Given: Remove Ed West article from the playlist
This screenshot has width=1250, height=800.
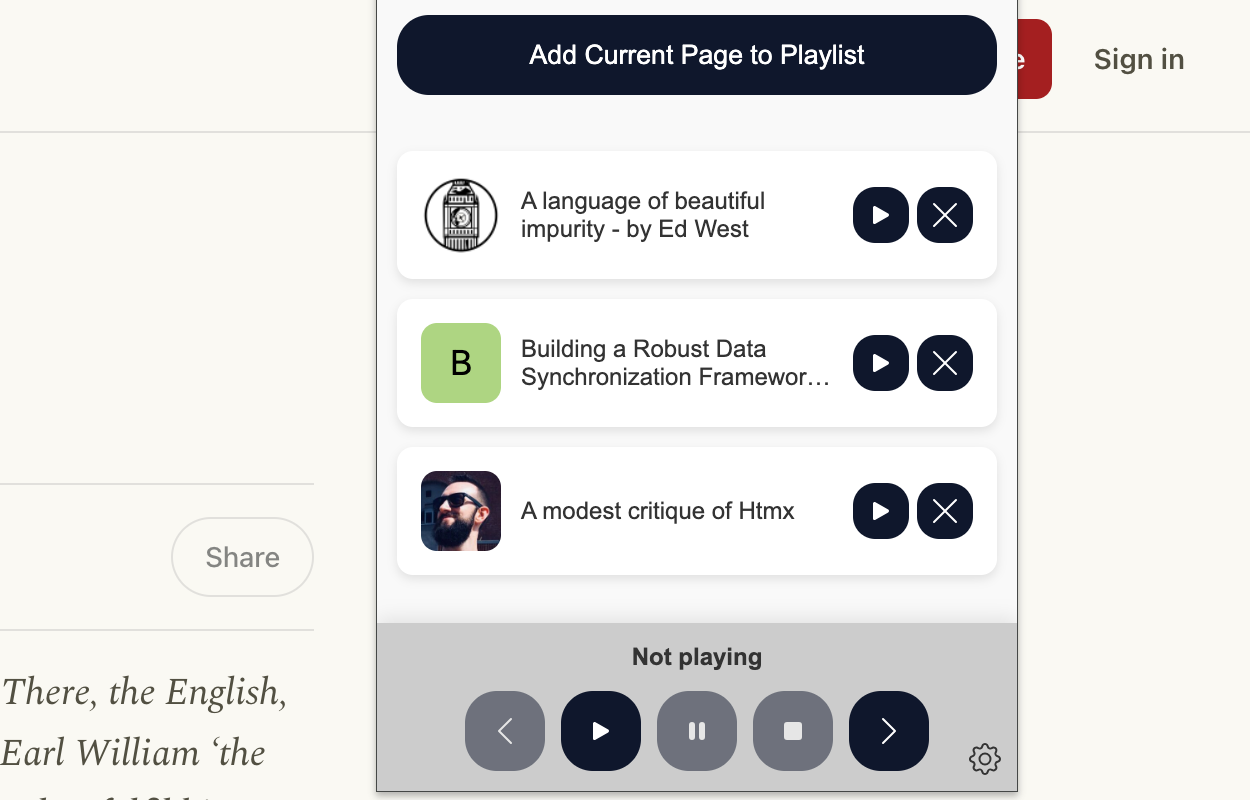Looking at the screenshot, I should point(945,214).
